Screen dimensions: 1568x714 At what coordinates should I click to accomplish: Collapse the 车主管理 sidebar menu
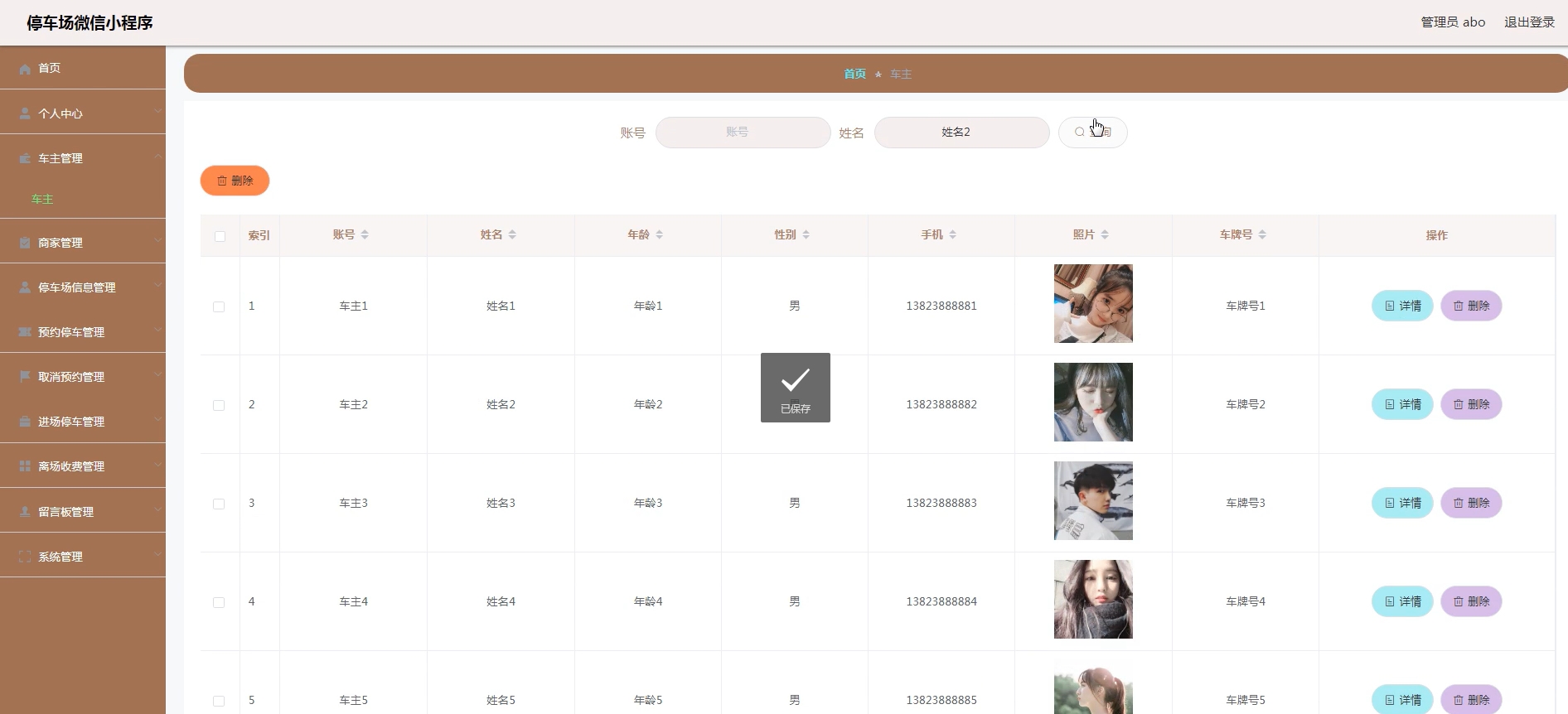(83, 158)
